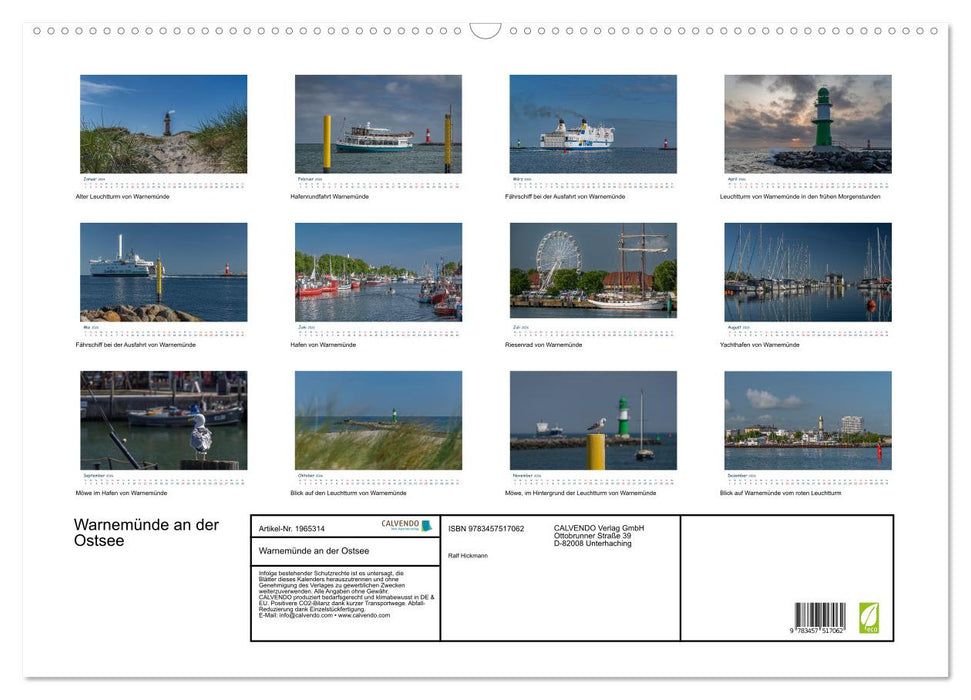Image resolution: width=971 pixels, height=700 pixels.
Task: Open the February Hafenrundfahrt boat image
Action: (378, 122)
